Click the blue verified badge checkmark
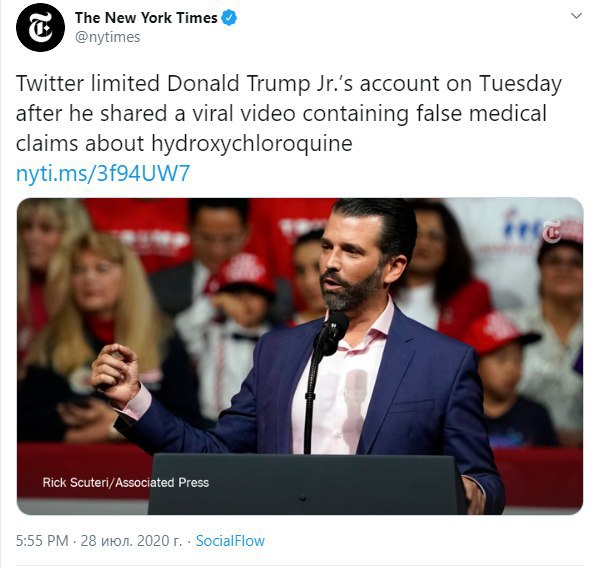The image size is (597, 569). [229, 18]
